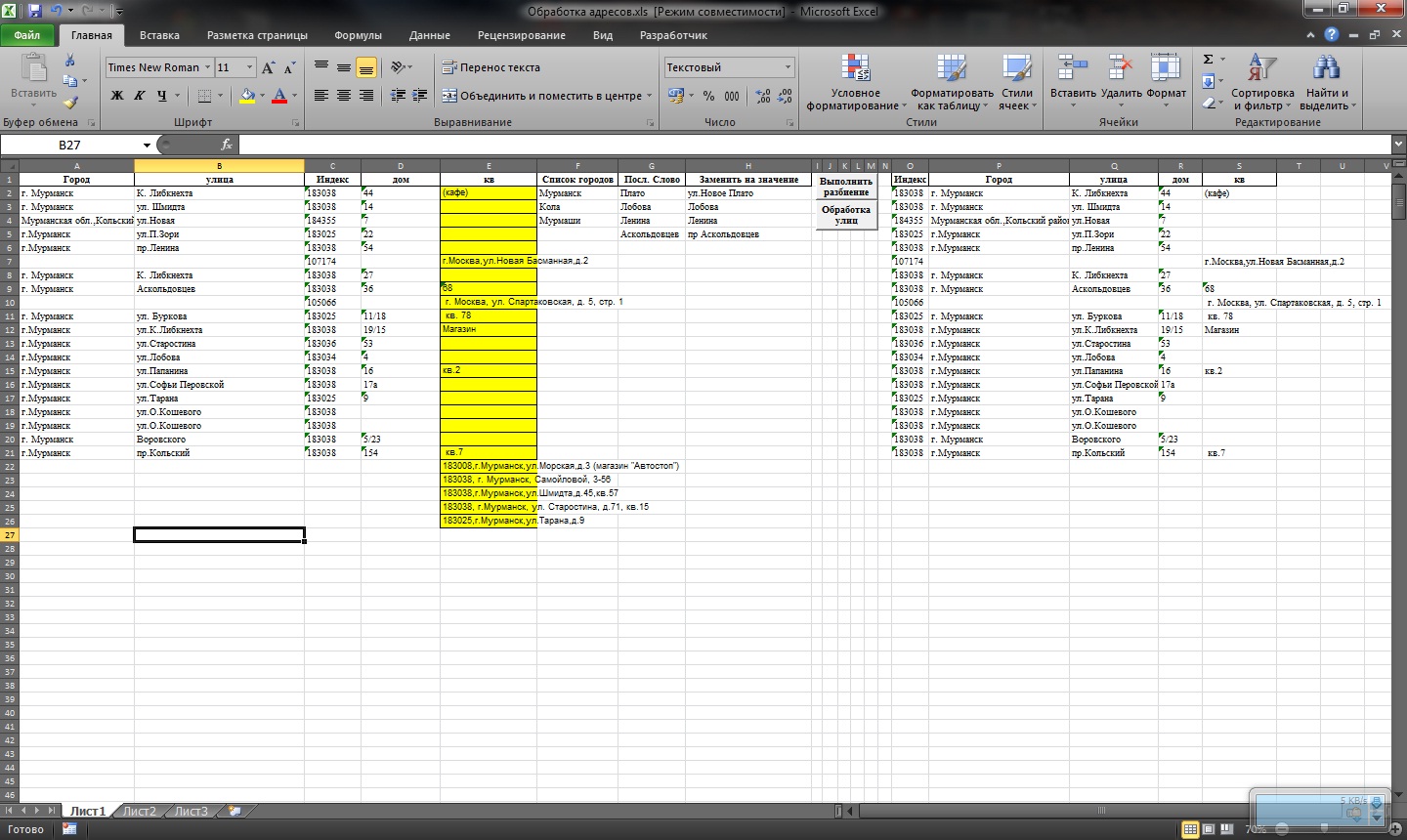Screen dimensions: 1407x840
Task: Apply accounting number format
Action: [675, 96]
